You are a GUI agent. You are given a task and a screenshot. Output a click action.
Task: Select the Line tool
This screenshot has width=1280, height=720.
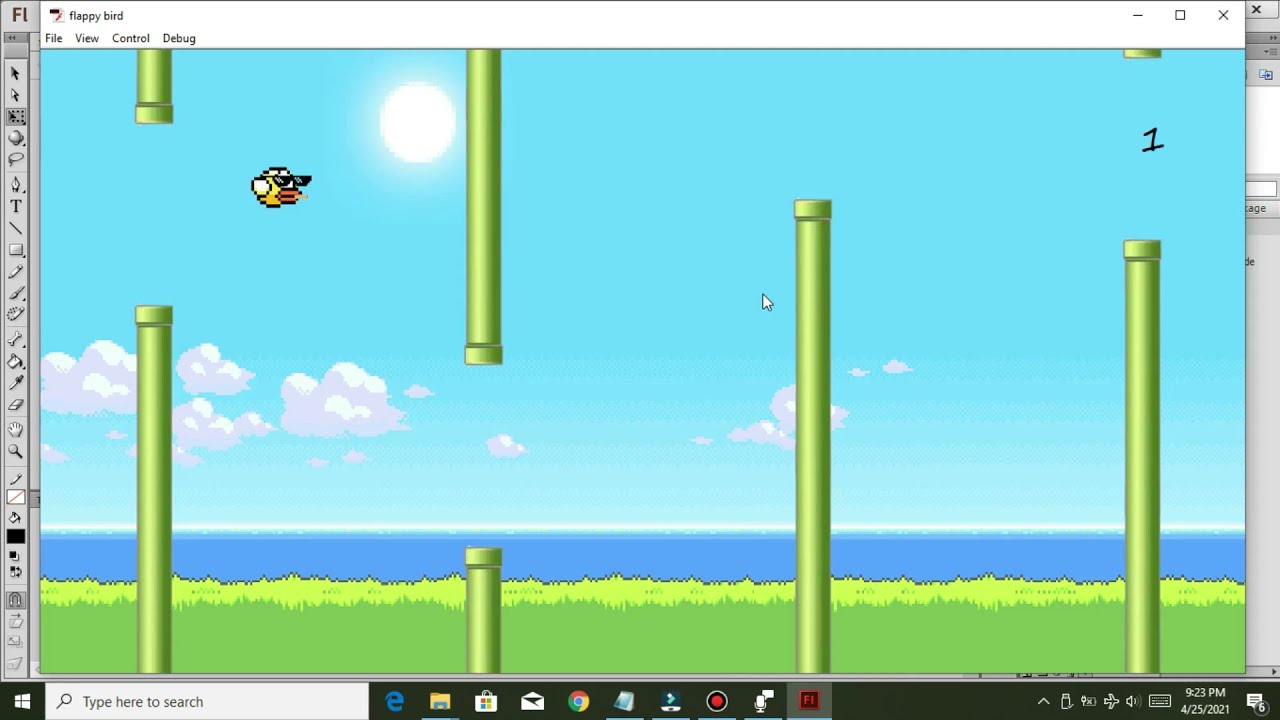coord(15,228)
